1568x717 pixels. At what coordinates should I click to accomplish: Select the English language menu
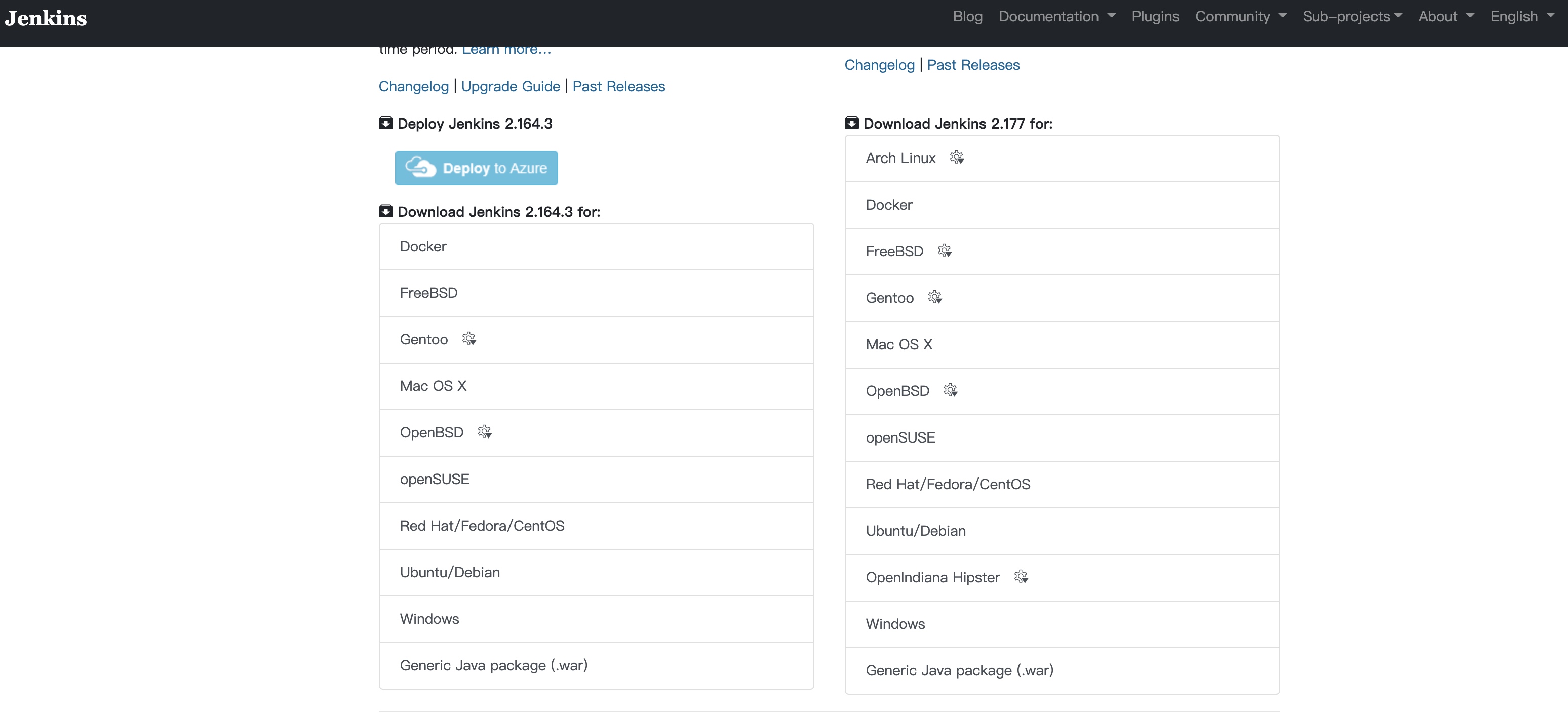1520,18
